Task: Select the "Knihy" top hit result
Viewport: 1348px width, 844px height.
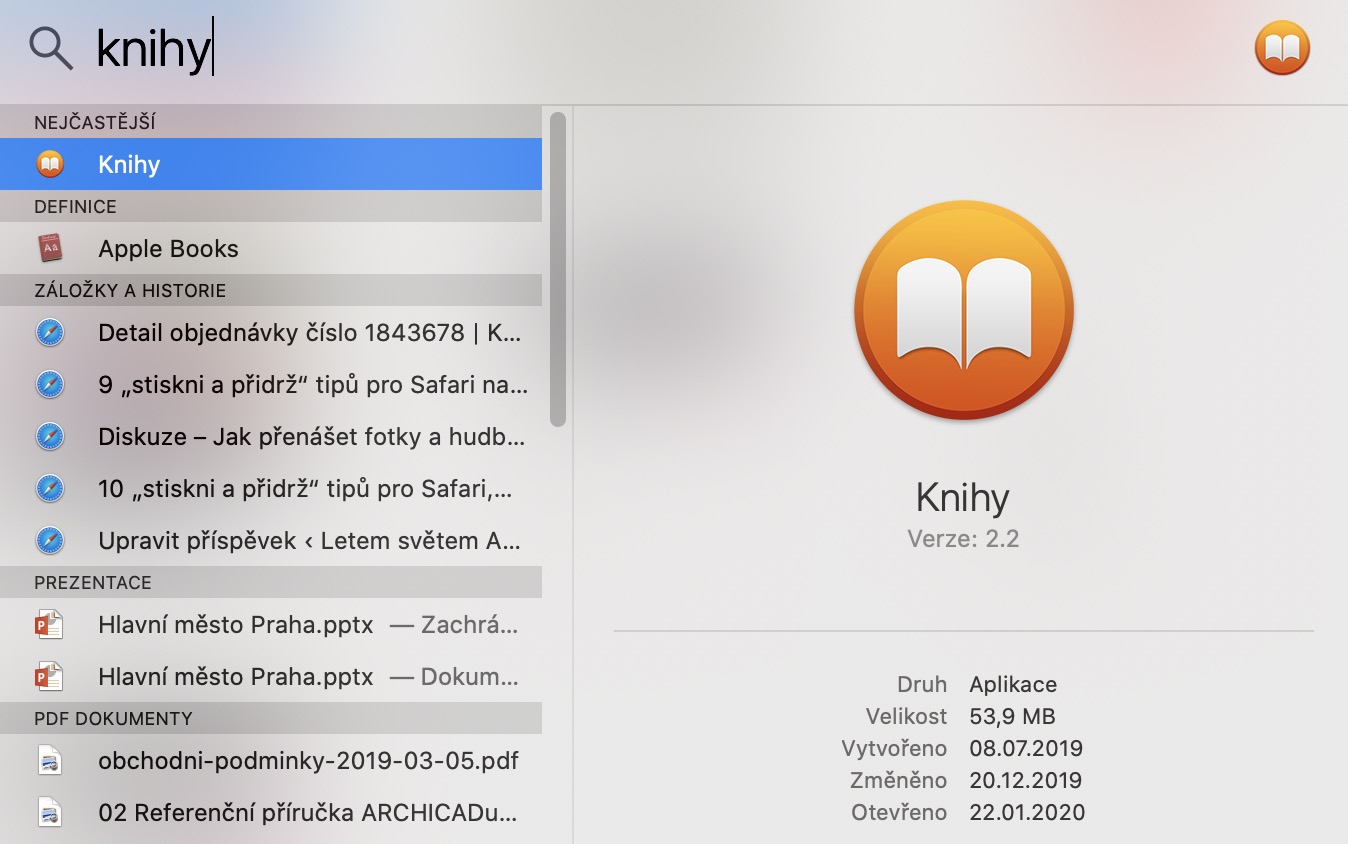Action: click(271, 164)
